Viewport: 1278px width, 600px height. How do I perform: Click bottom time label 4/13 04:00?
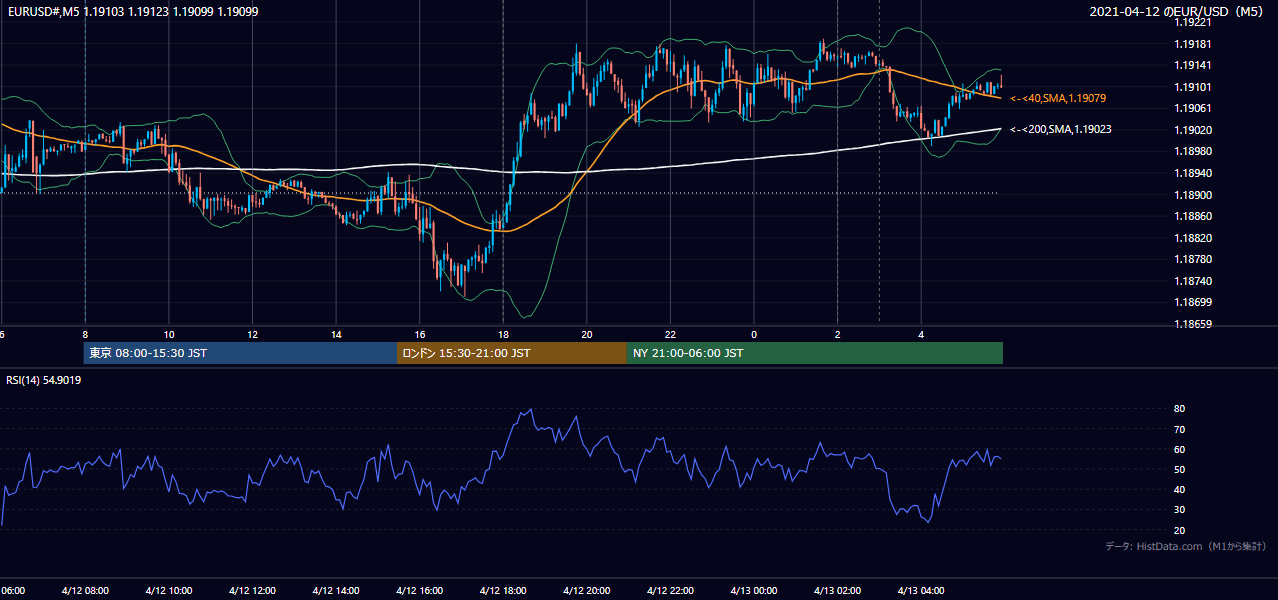click(x=921, y=591)
